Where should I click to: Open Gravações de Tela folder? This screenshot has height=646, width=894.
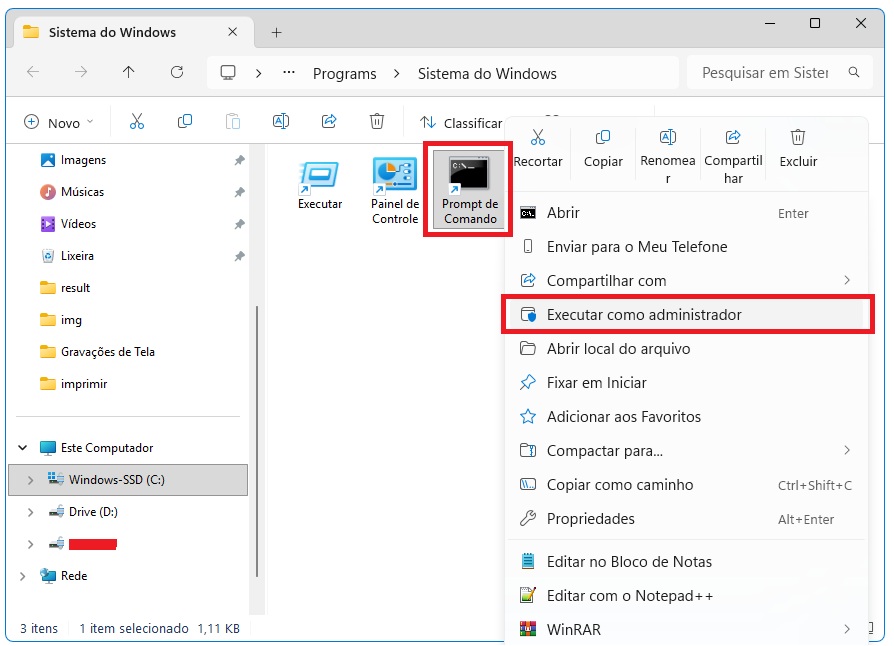108,352
